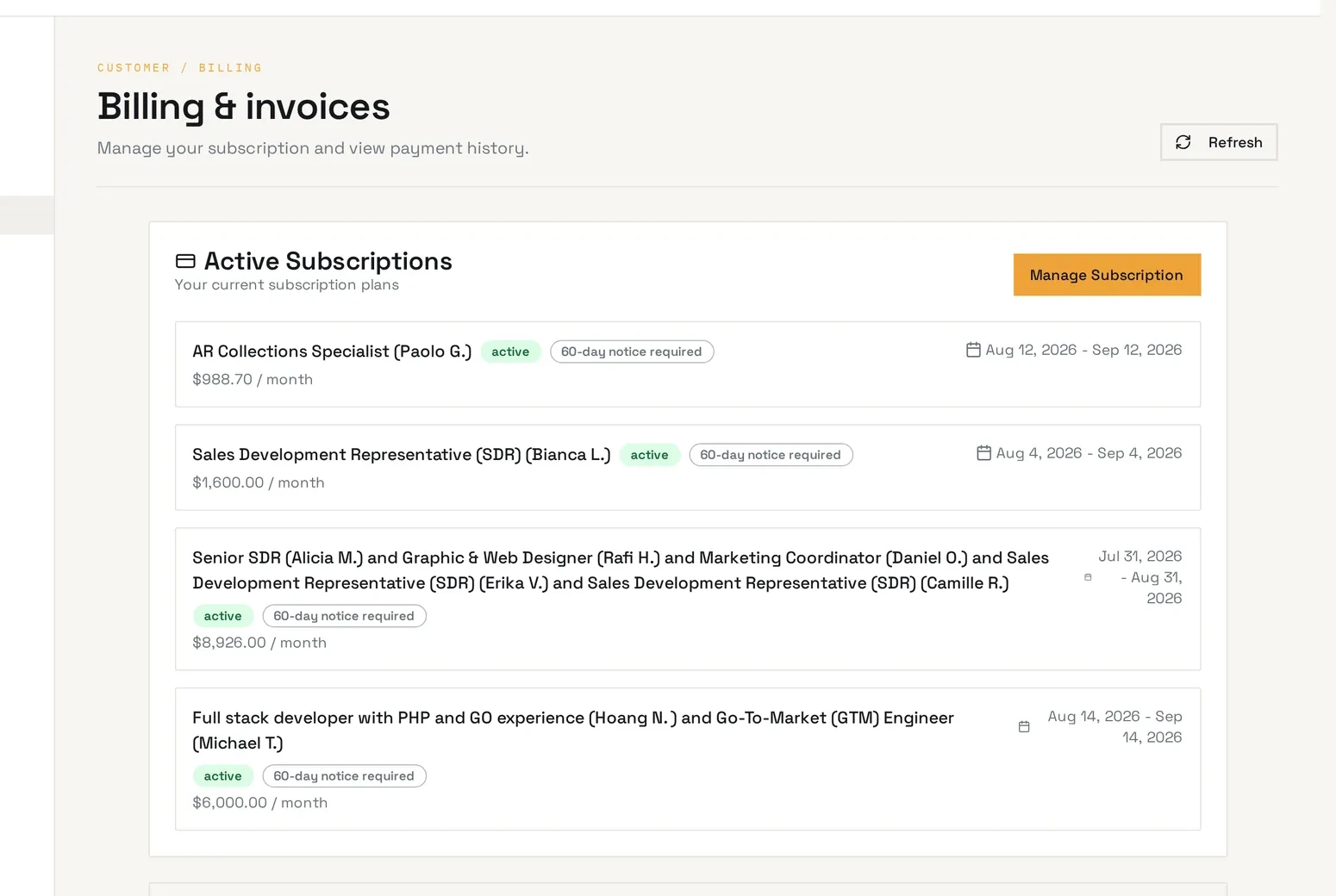Click the $6,000.00 / month price

[x=260, y=803]
